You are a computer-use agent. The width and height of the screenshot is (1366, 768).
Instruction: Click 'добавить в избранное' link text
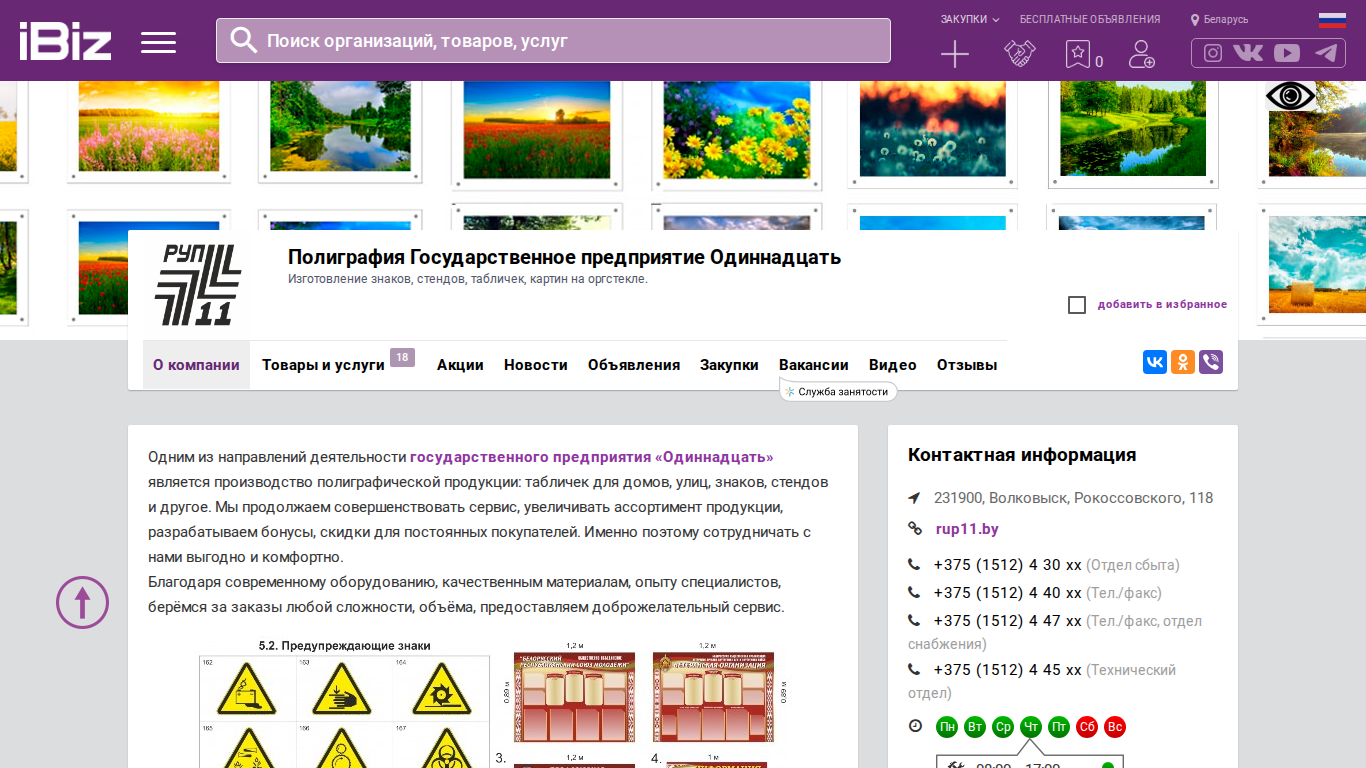coord(1162,305)
